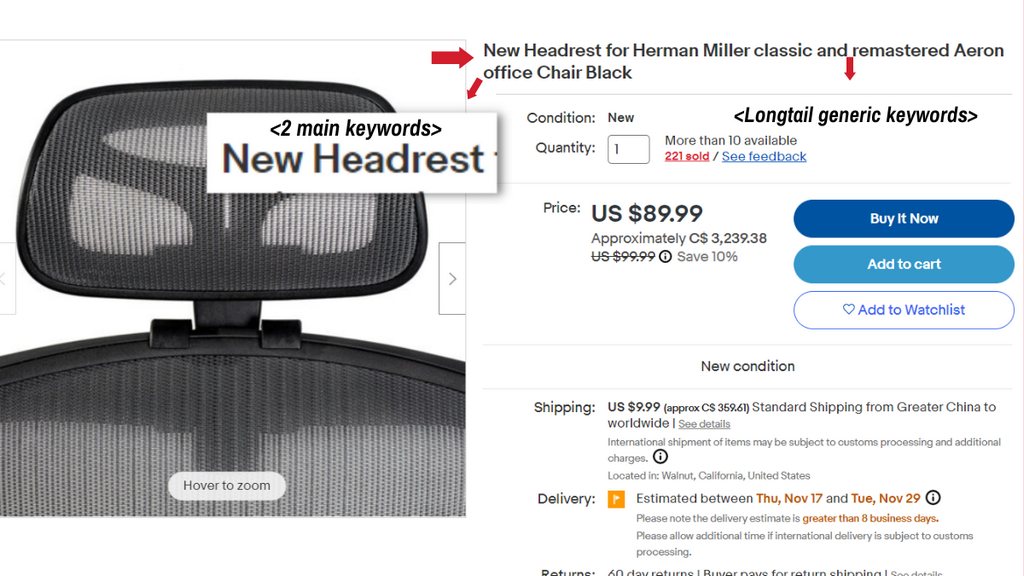Click the listing title text
The image size is (1024, 576).
[743, 61]
